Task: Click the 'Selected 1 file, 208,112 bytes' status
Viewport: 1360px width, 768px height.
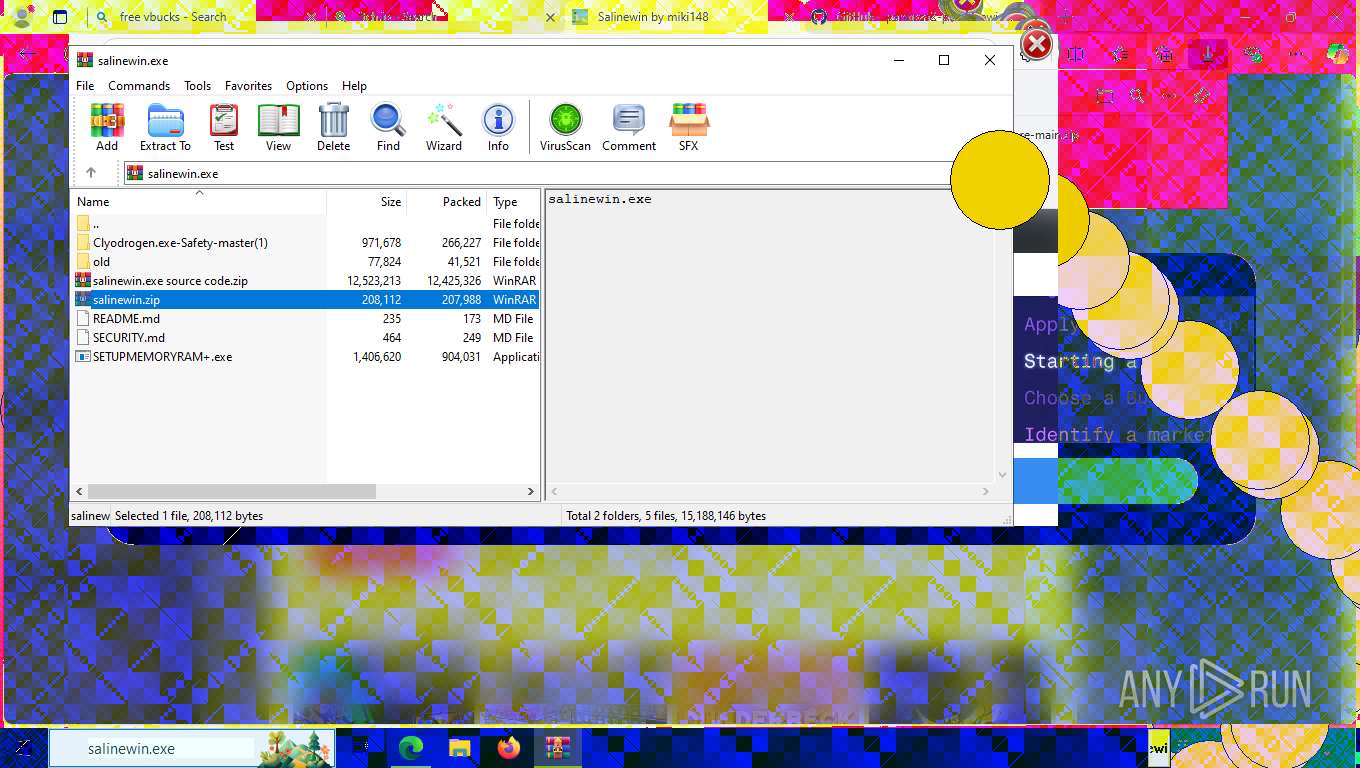Action: point(189,516)
